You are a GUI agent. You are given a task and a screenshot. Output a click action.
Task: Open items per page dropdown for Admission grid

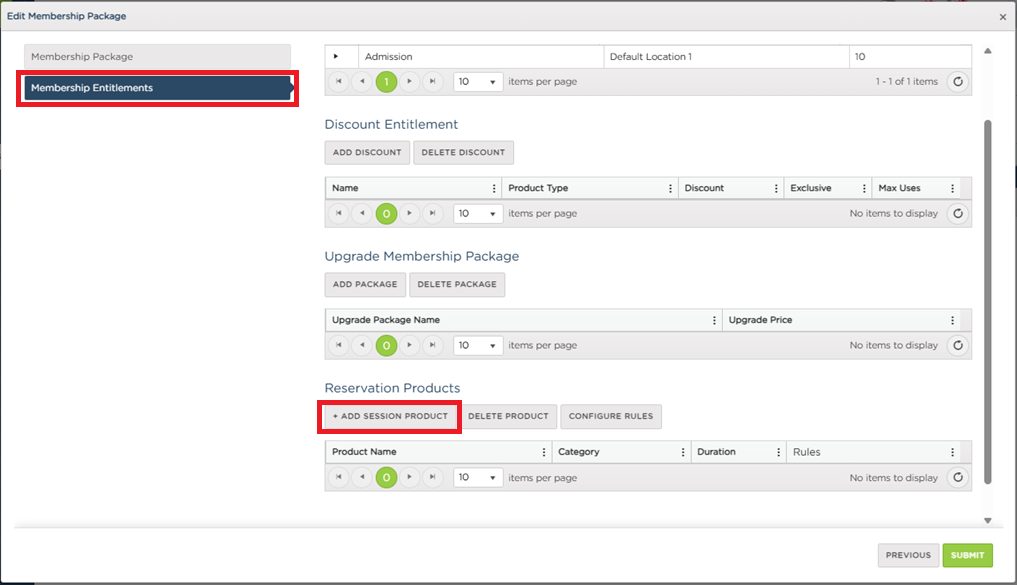478,82
